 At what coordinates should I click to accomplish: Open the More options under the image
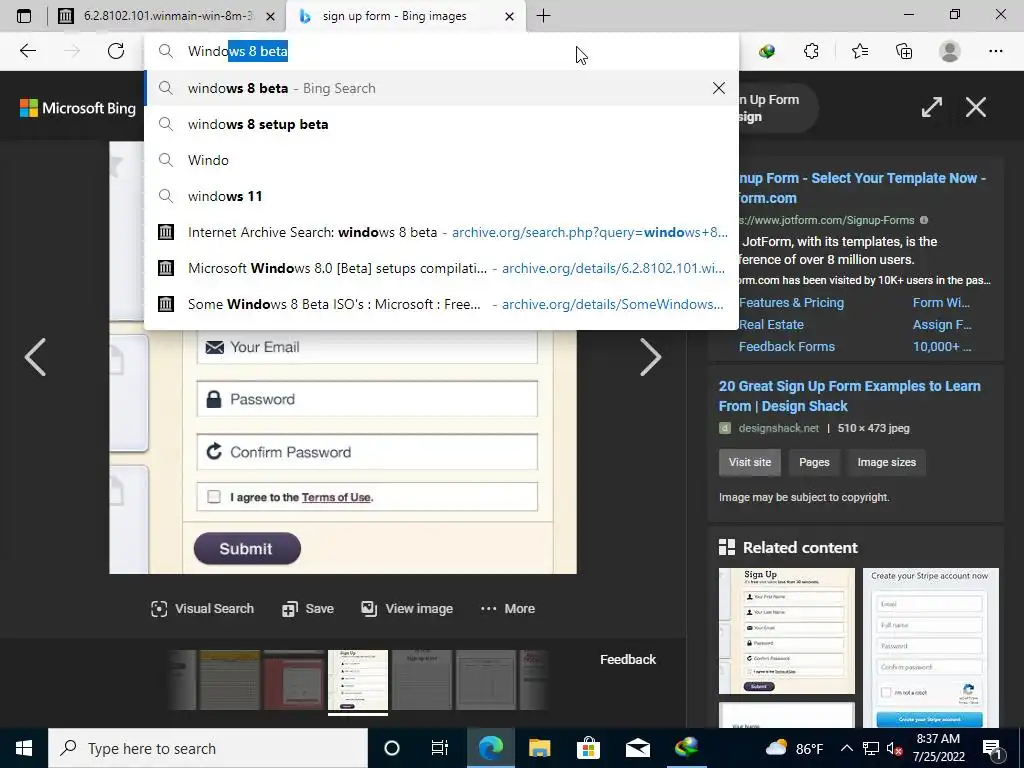(x=507, y=609)
